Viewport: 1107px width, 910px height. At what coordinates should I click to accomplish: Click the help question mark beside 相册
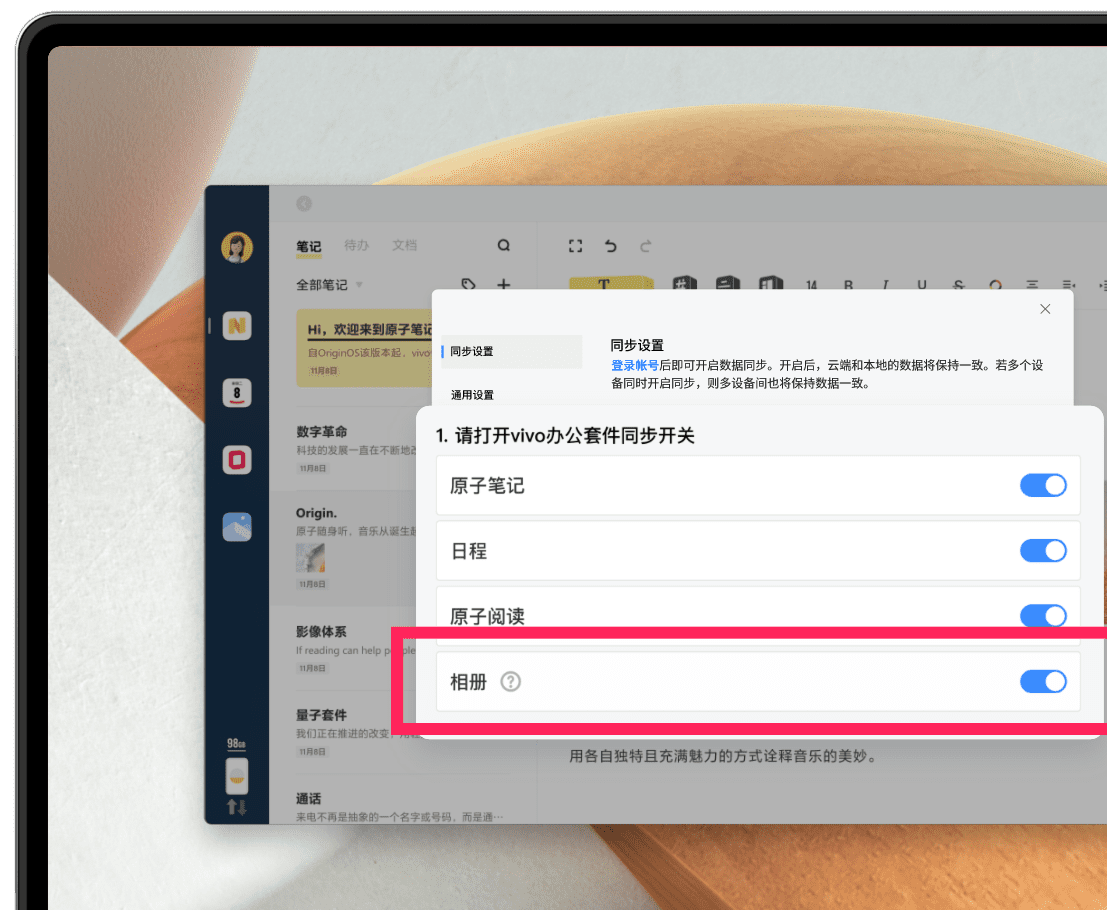[510, 681]
